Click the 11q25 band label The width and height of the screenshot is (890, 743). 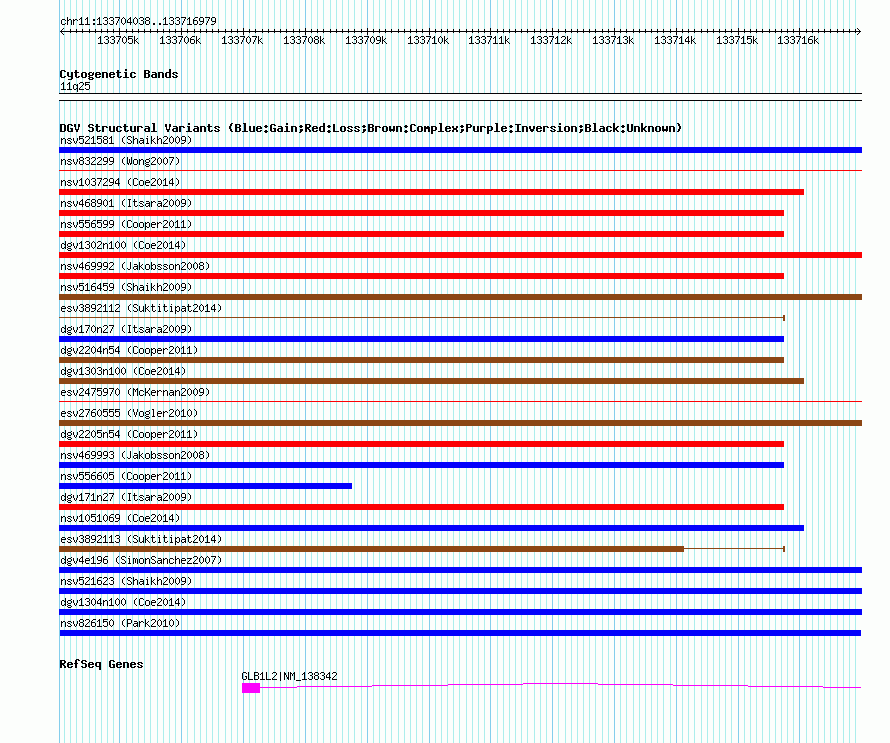pyautogui.click(x=75, y=86)
